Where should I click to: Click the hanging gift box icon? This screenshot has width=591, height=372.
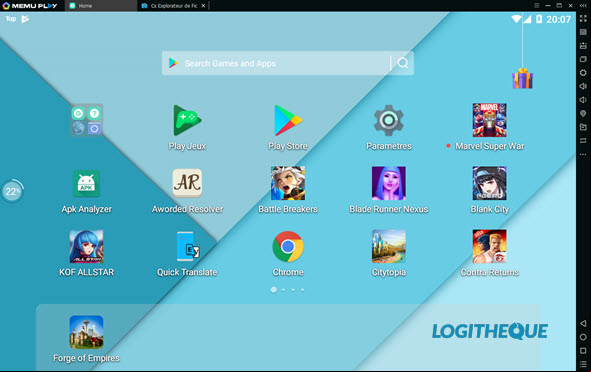pos(522,78)
